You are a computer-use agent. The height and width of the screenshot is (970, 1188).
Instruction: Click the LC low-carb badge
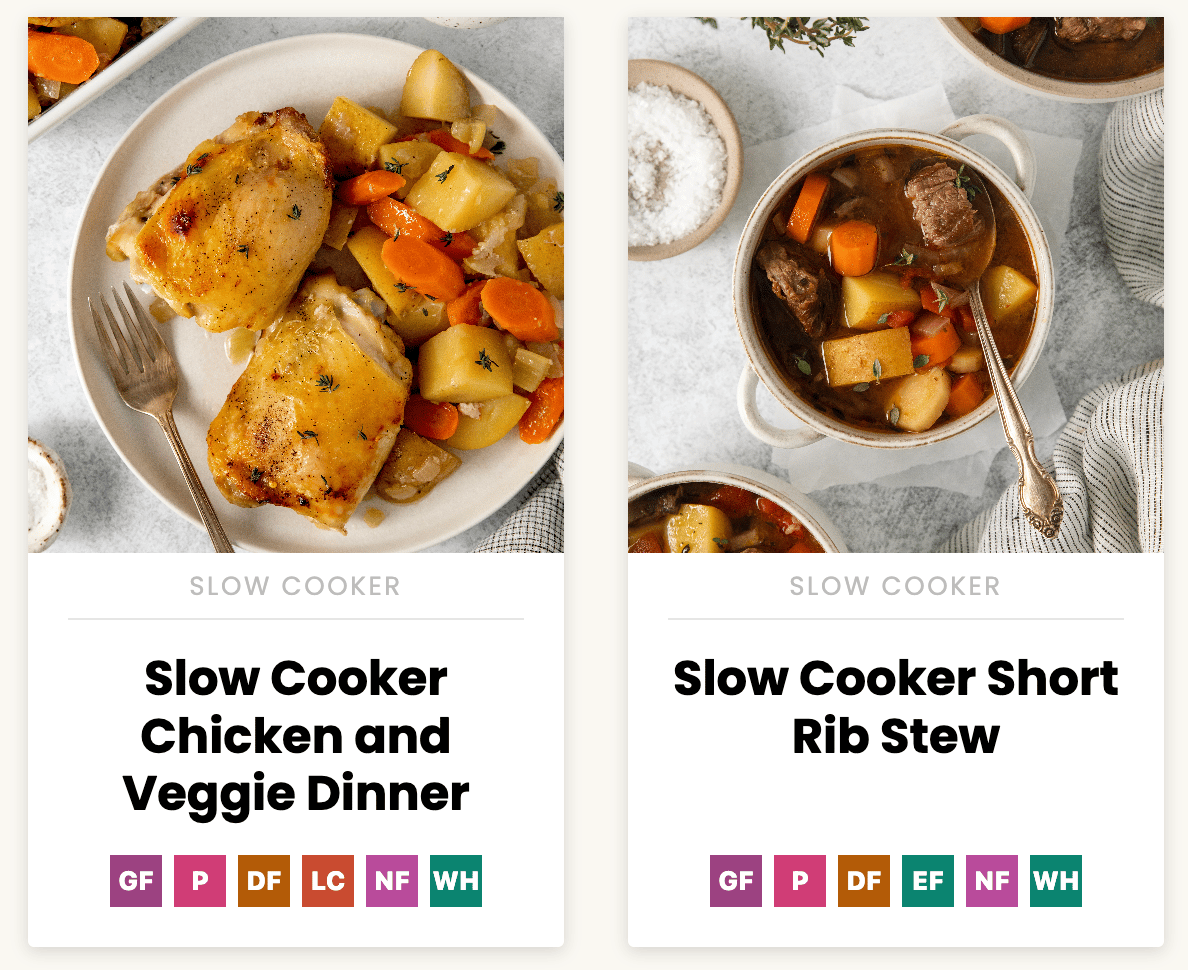pos(328,881)
